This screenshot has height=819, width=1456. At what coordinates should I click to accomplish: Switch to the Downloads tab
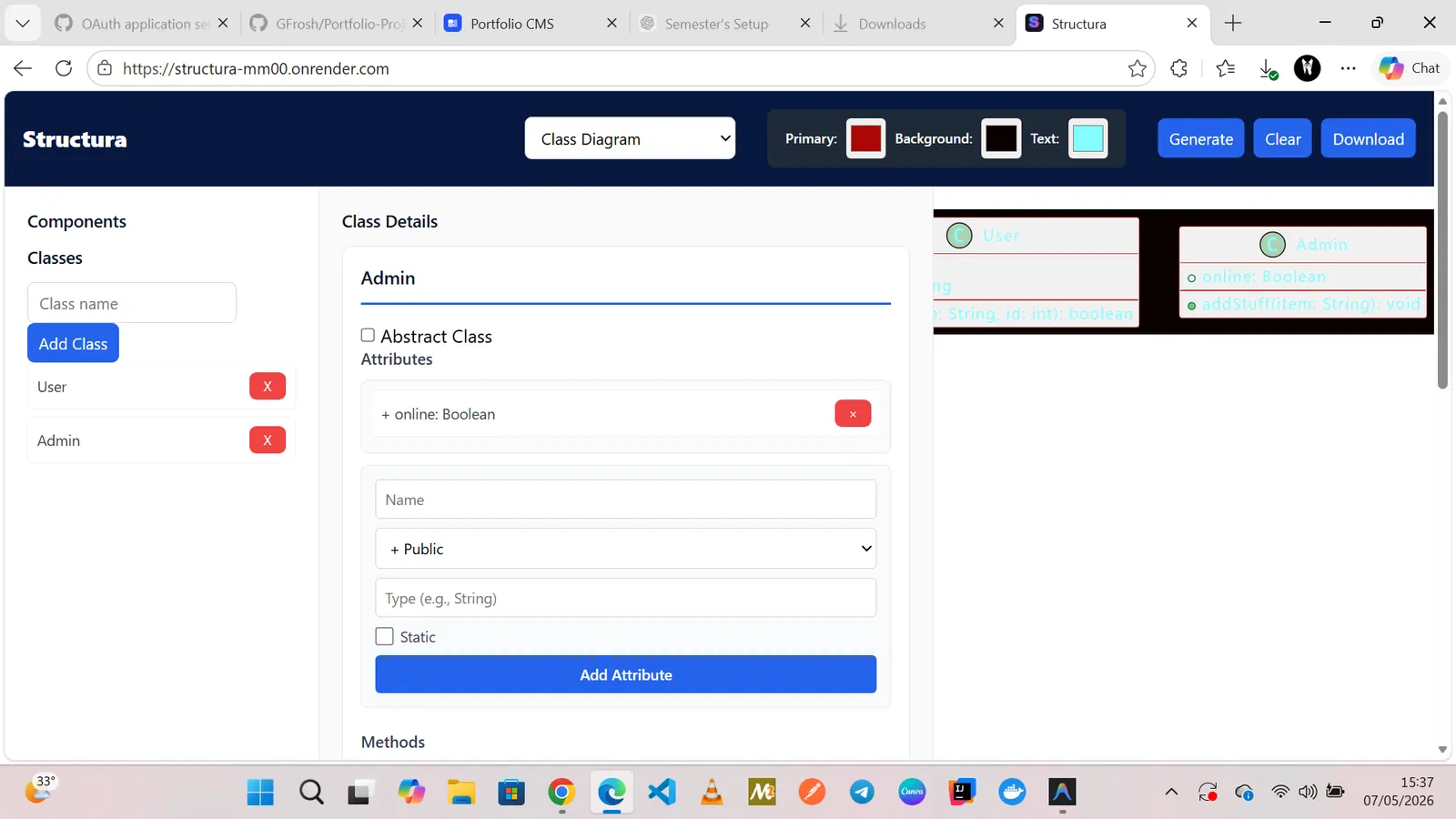coord(919,24)
